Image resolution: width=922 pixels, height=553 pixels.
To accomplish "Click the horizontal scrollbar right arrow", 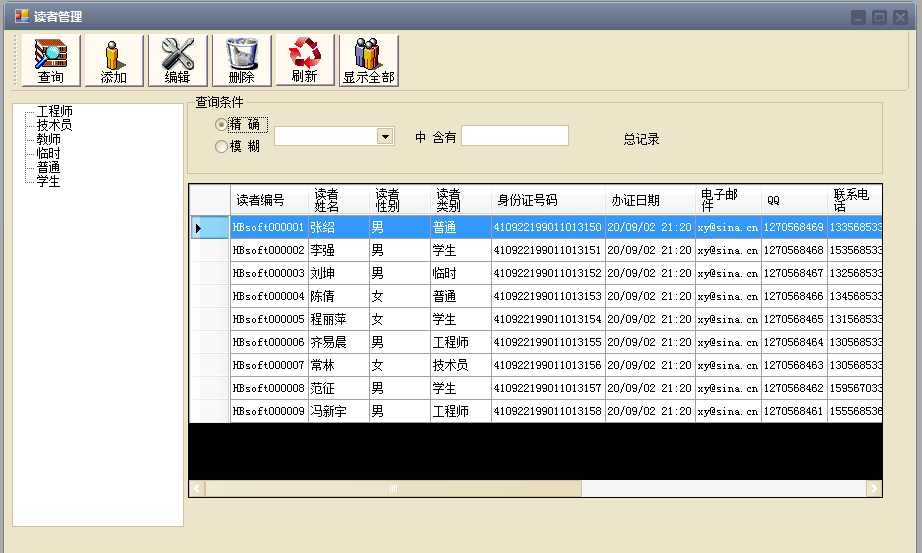I will pos(874,488).
